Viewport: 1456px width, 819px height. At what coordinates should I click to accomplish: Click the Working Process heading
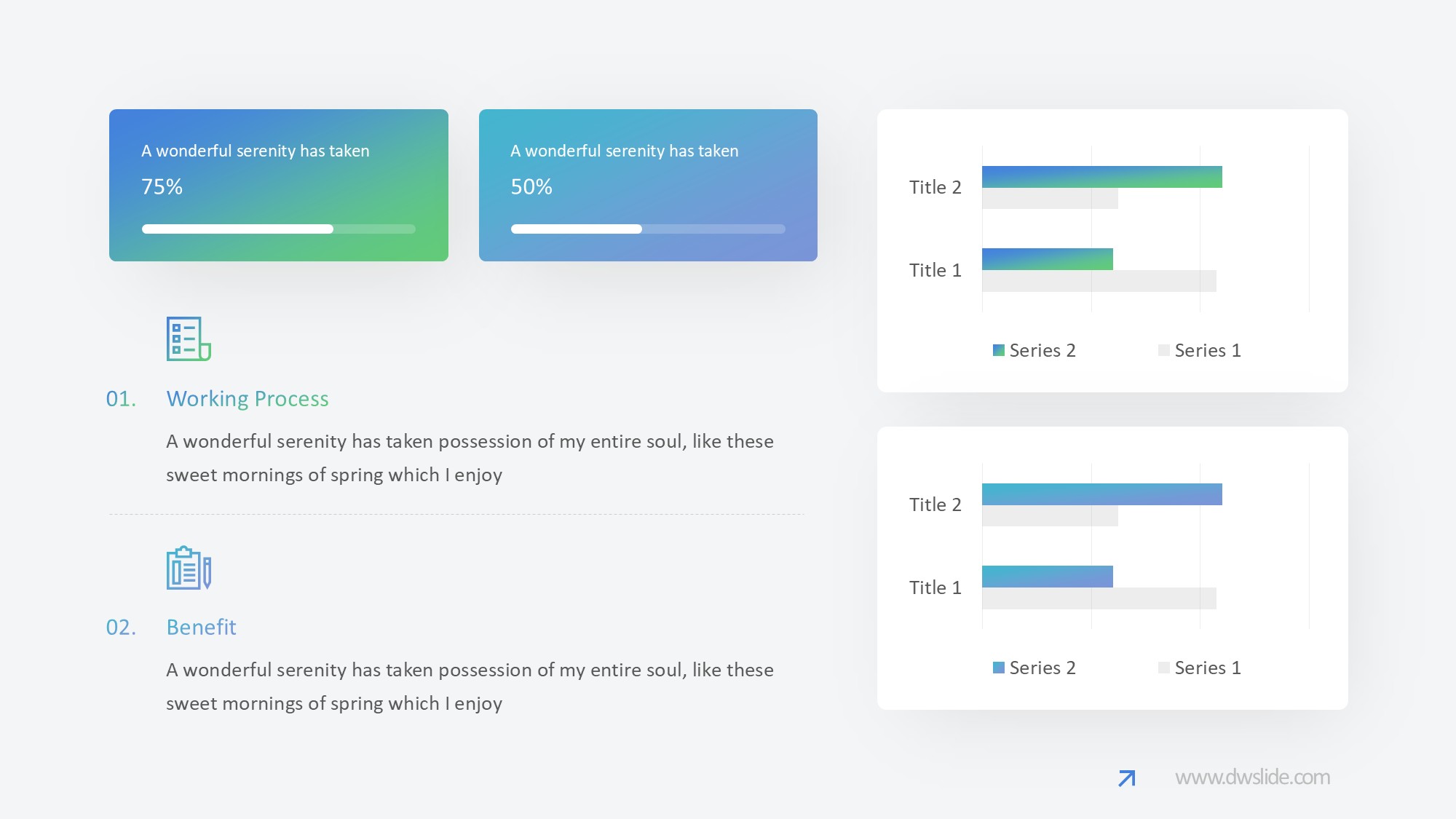[248, 399]
